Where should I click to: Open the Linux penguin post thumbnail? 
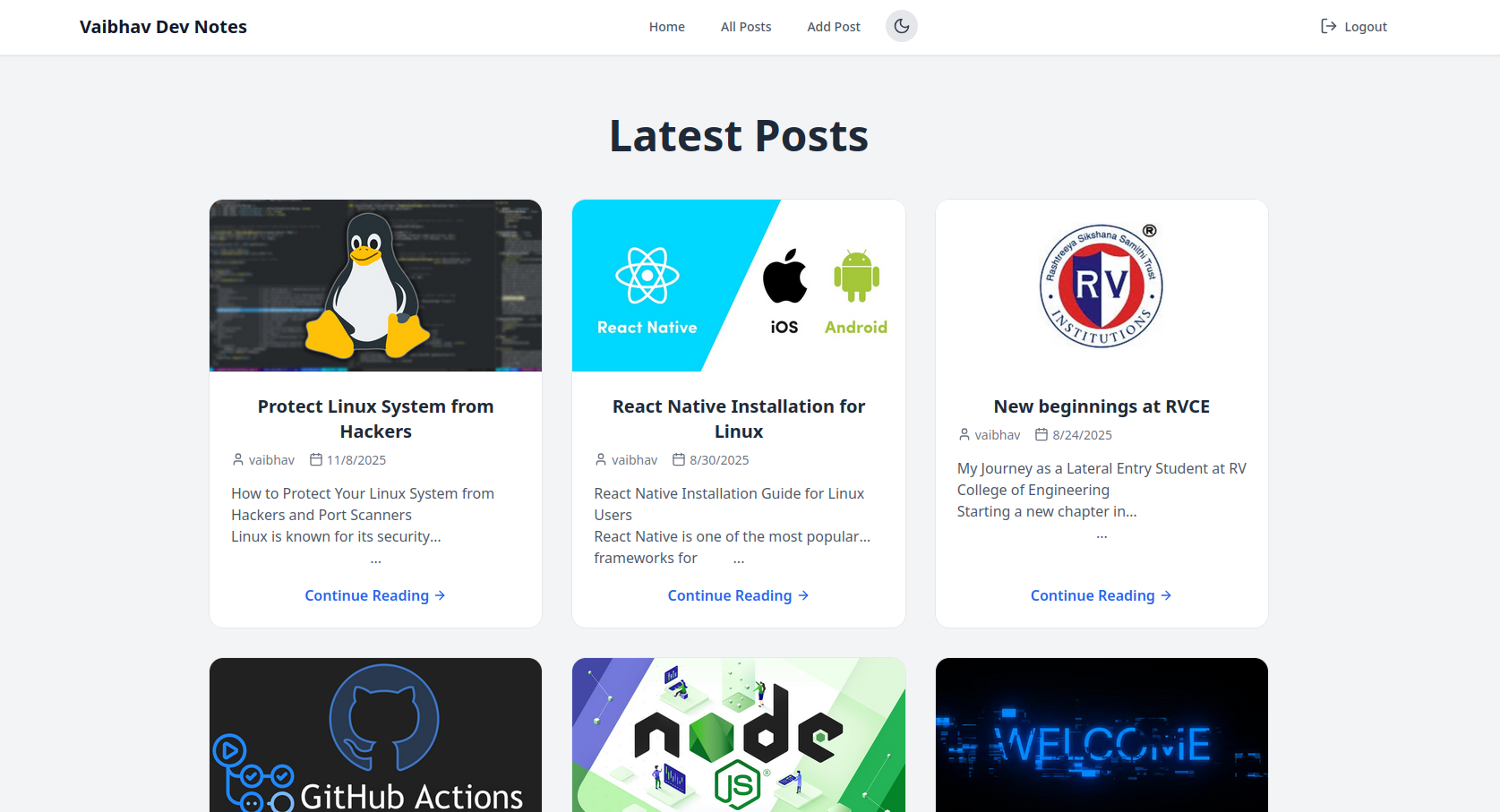(x=375, y=286)
